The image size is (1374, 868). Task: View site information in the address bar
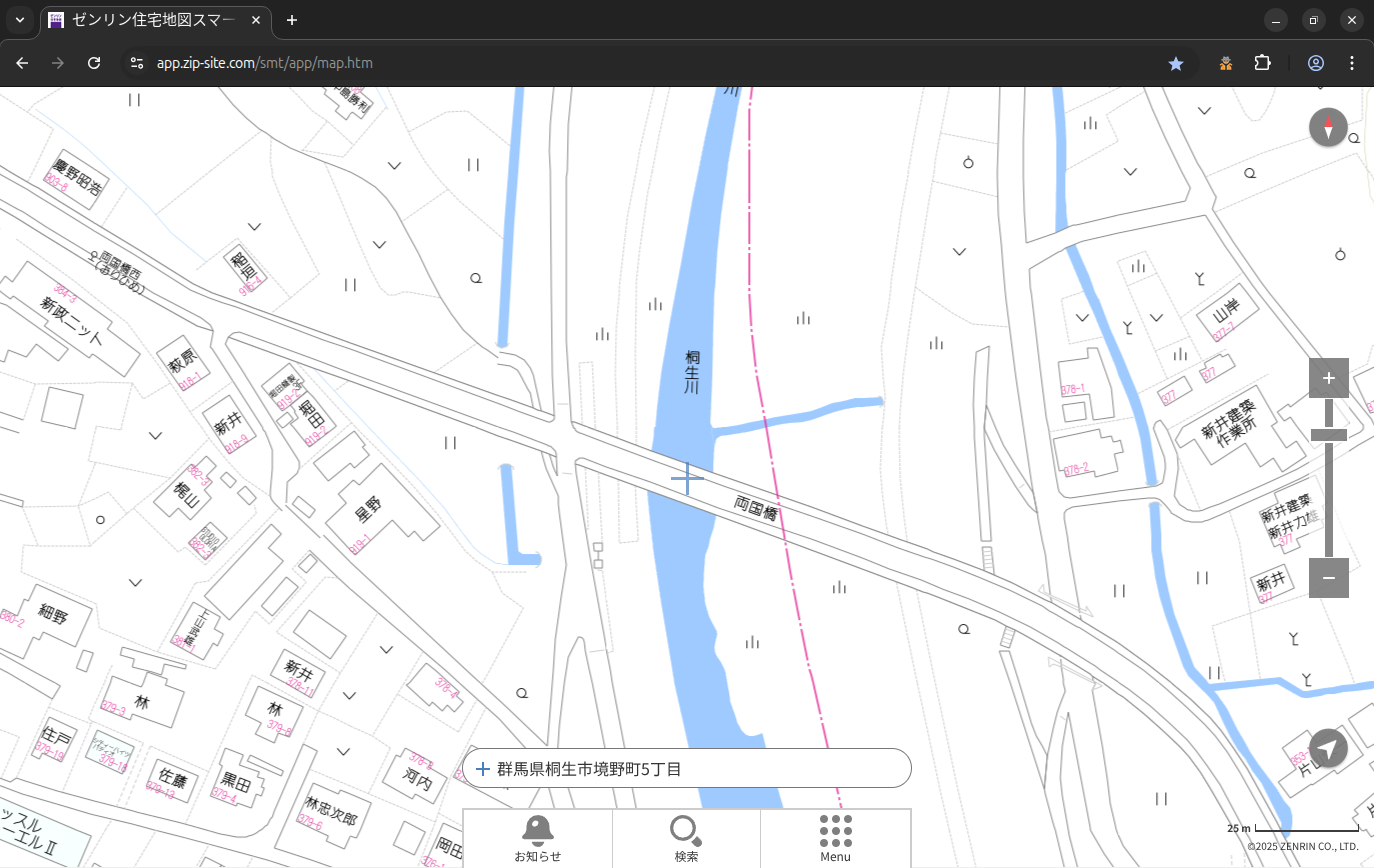coord(137,63)
